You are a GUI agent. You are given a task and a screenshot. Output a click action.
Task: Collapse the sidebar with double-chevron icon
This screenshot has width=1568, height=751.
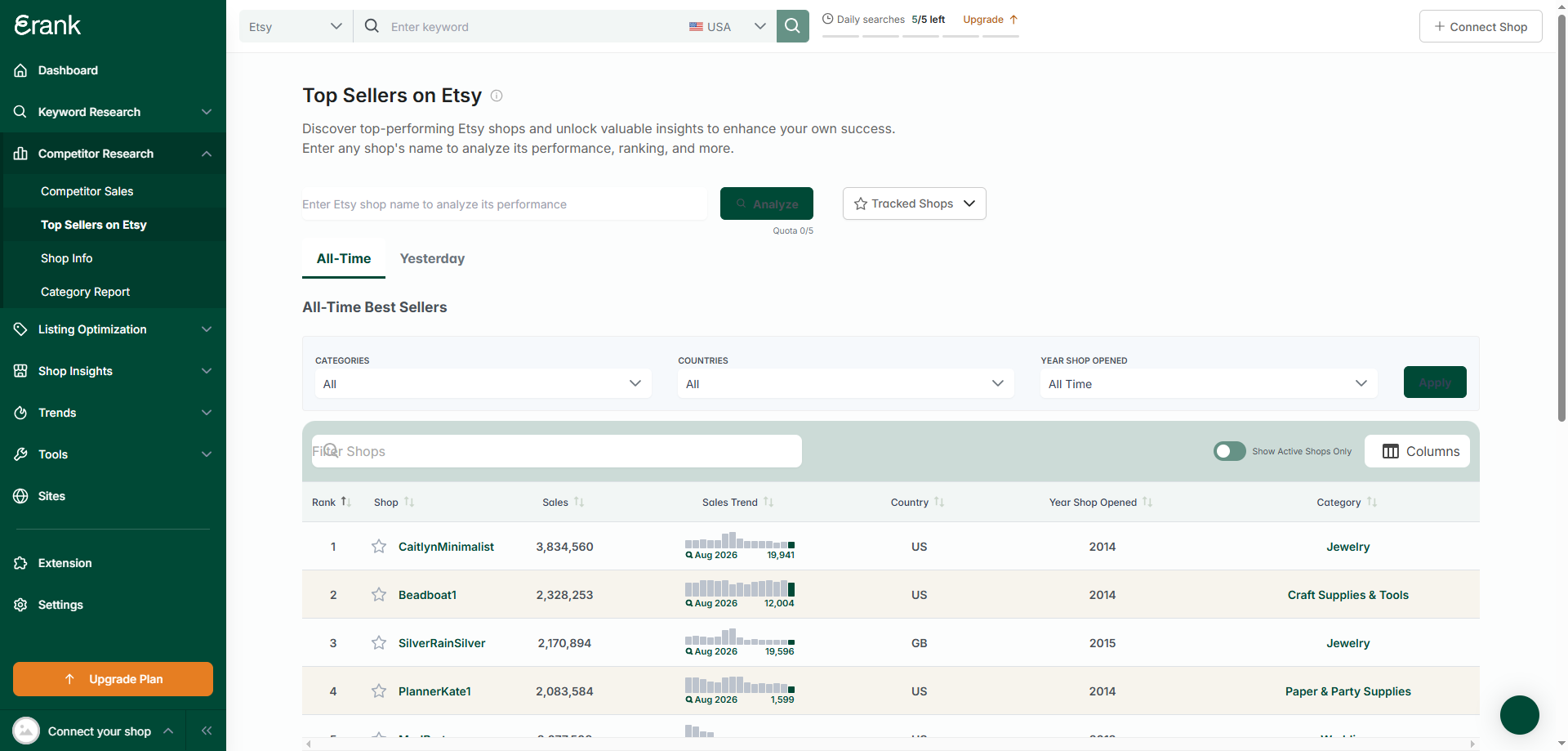click(x=207, y=731)
